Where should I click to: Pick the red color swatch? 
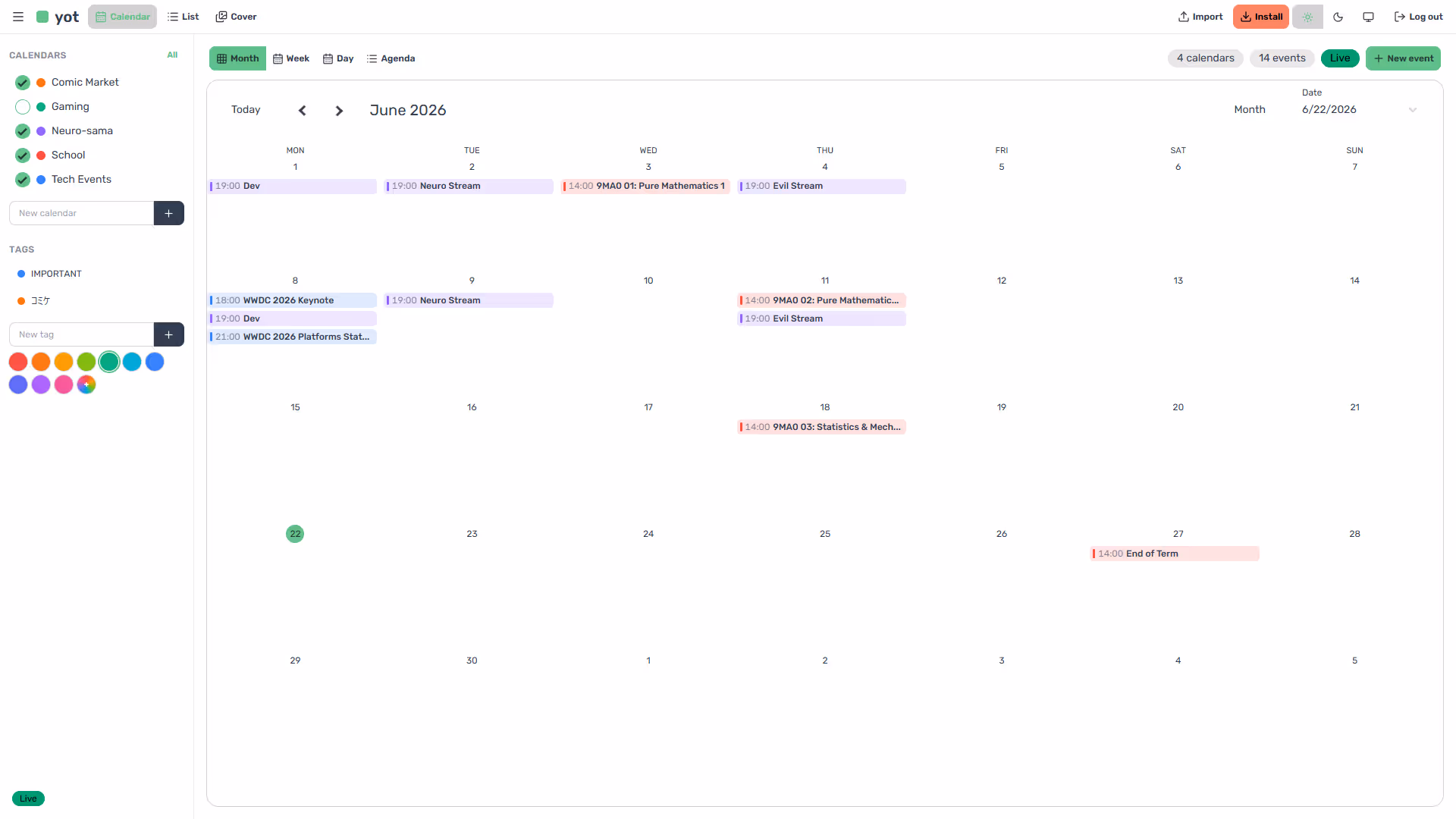tap(18, 362)
